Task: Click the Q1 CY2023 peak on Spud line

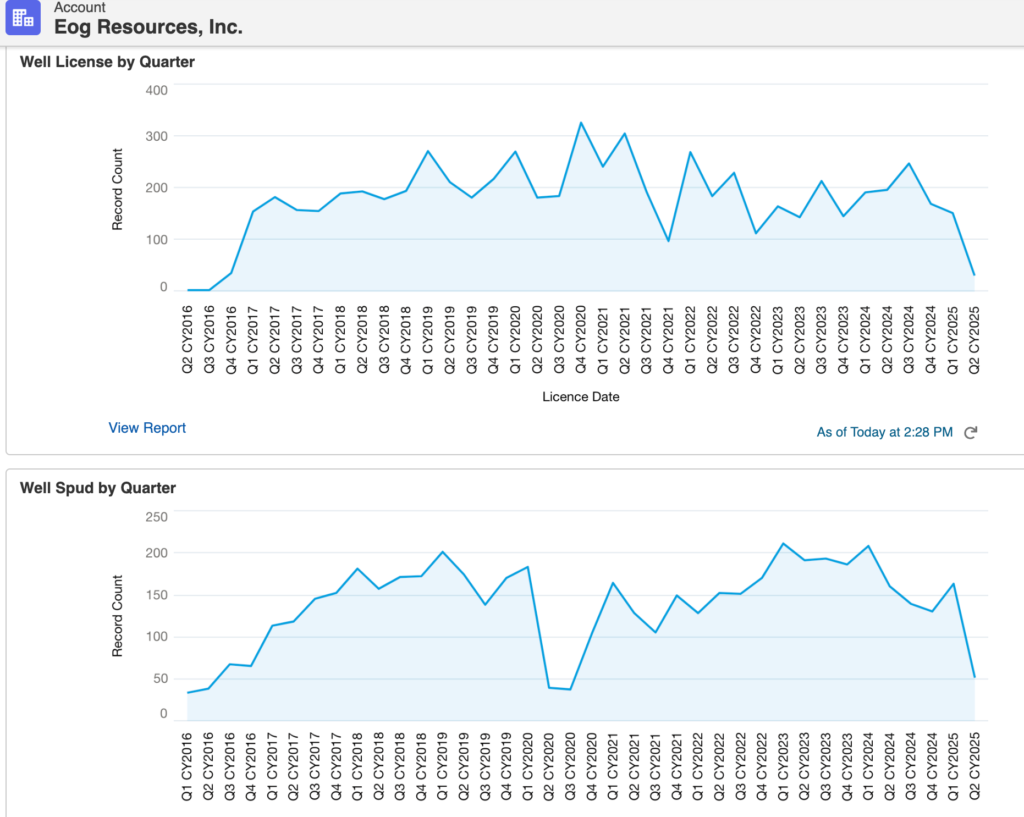Action: 783,543
